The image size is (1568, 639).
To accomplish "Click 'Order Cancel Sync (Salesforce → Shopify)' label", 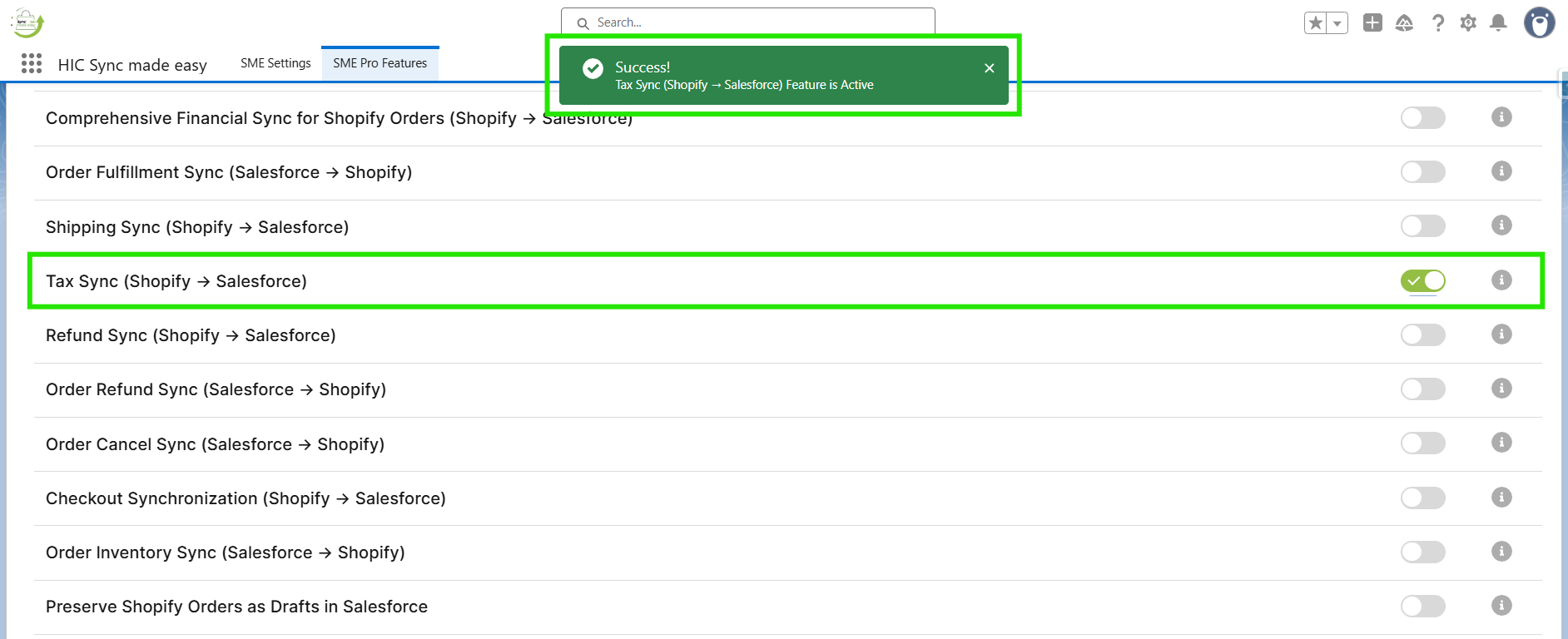I will pyautogui.click(x=215, y=444).
